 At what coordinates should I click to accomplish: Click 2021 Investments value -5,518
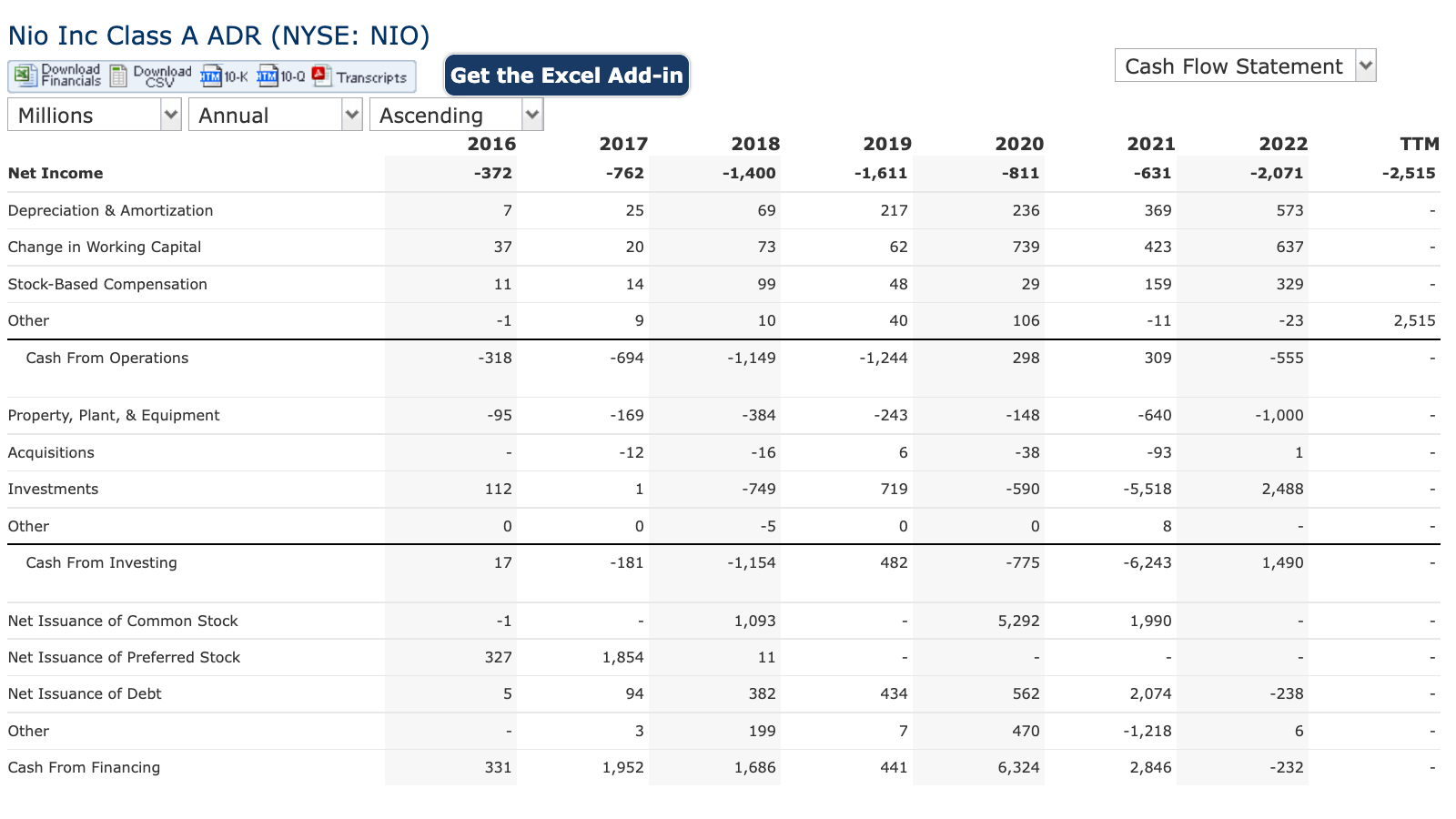tap(1147, 489)
